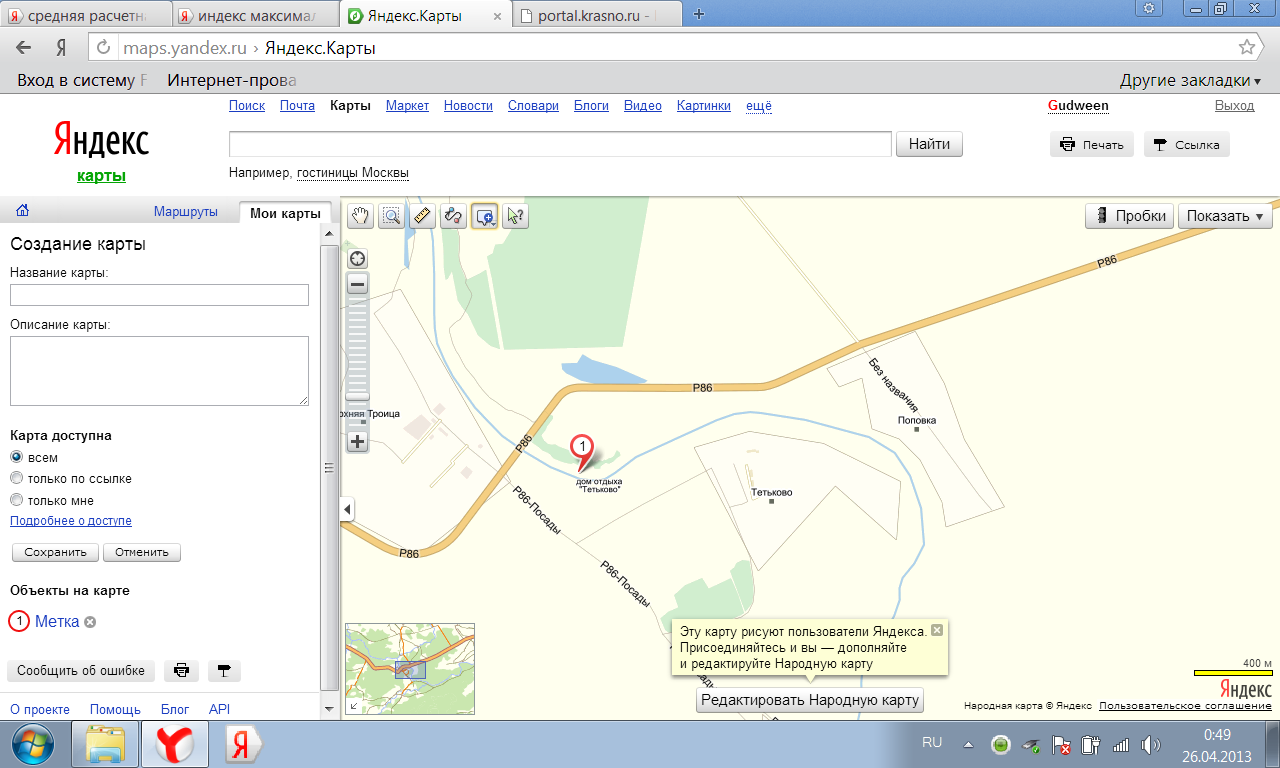Select the route drawing tool
This screenshot has width=1280, height=768.
[x=453, y=215]
